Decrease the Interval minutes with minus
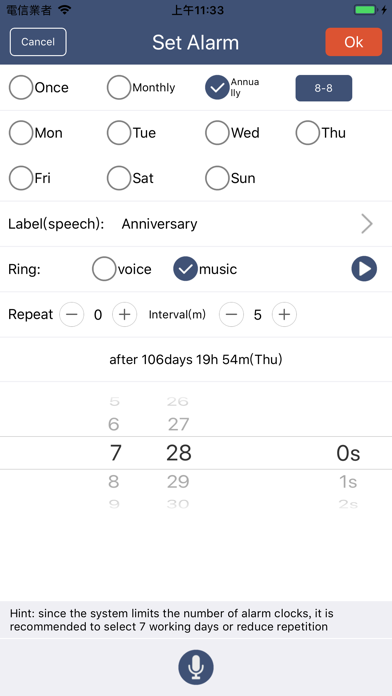The height and width of the screenshot is (696, 392). coord(231,315)
